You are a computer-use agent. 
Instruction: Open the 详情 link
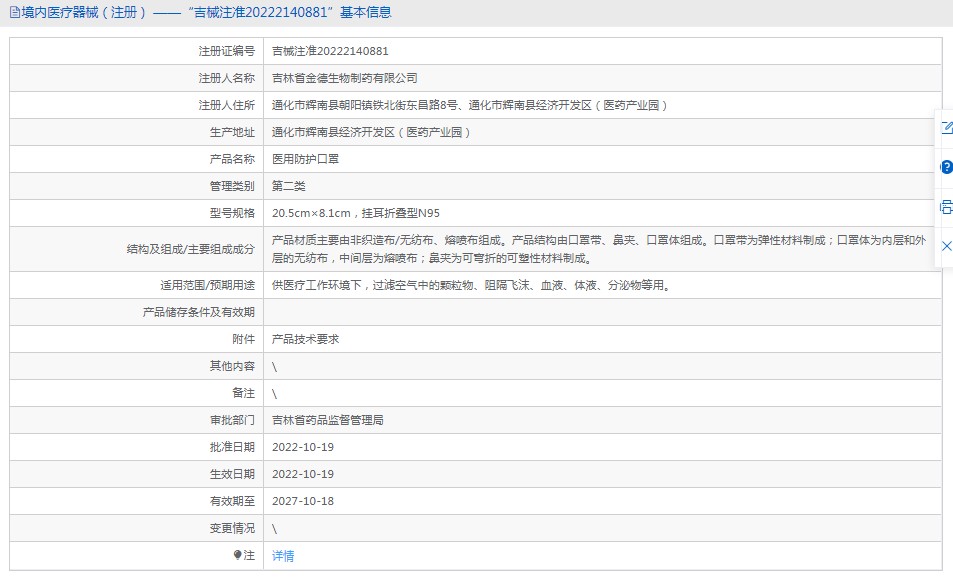pyautogui.click(x=283, y=556)
